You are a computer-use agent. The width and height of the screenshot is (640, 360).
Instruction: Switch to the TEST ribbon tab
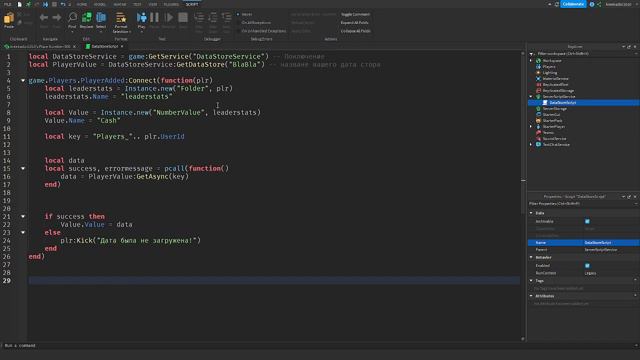click(x=137, y=4)
